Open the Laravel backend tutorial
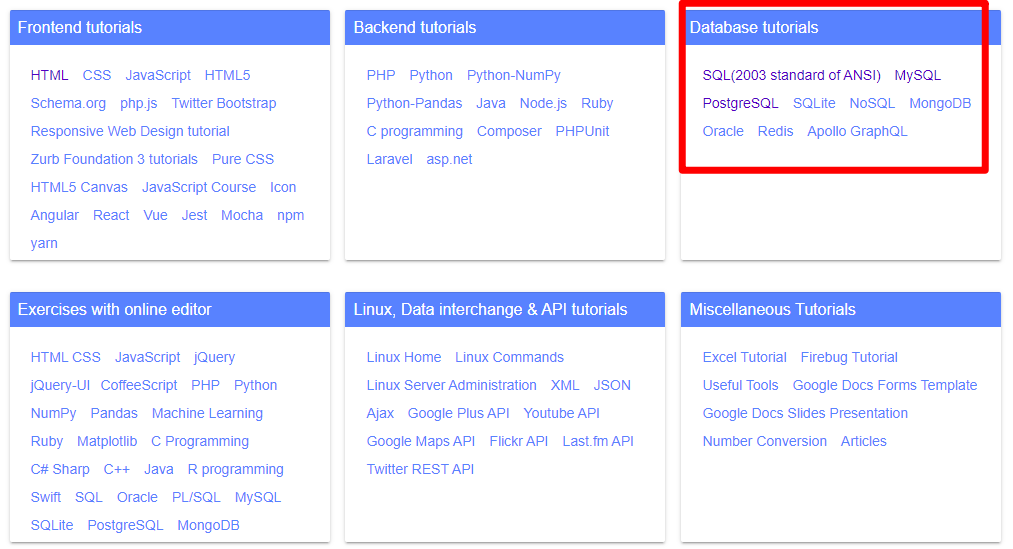The image size is (1013, 549). tap(389, 160)
